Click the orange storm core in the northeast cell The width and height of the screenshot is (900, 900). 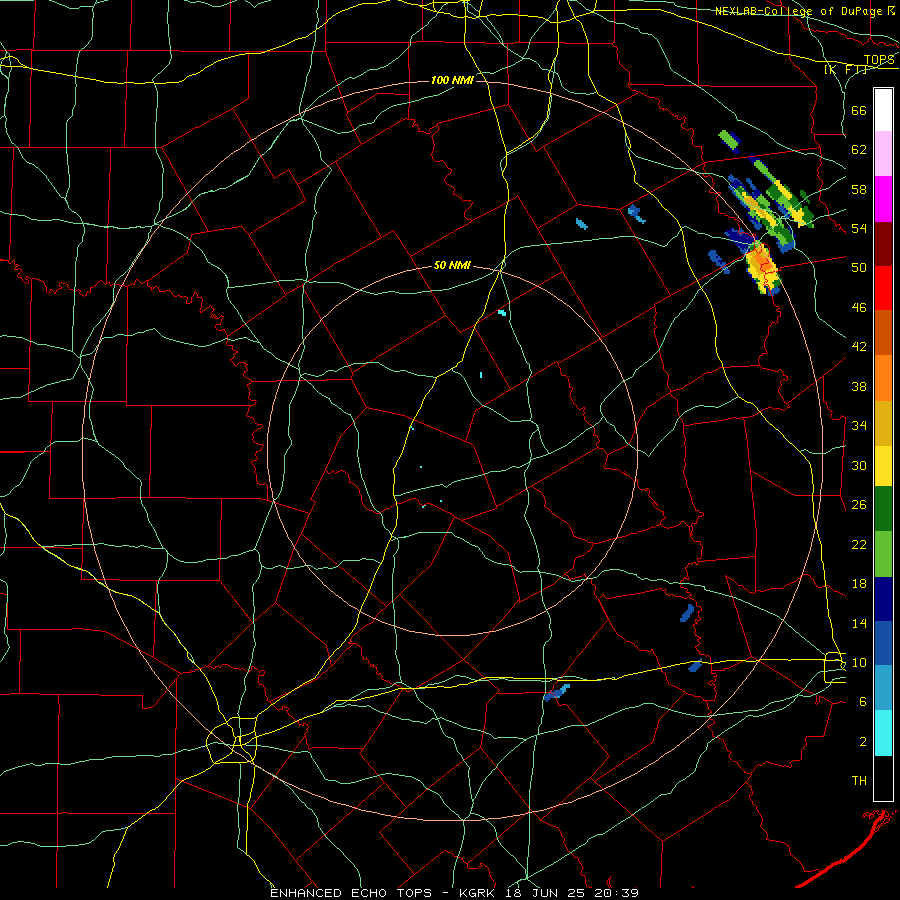pyautogui.click(x=762, y=261)
